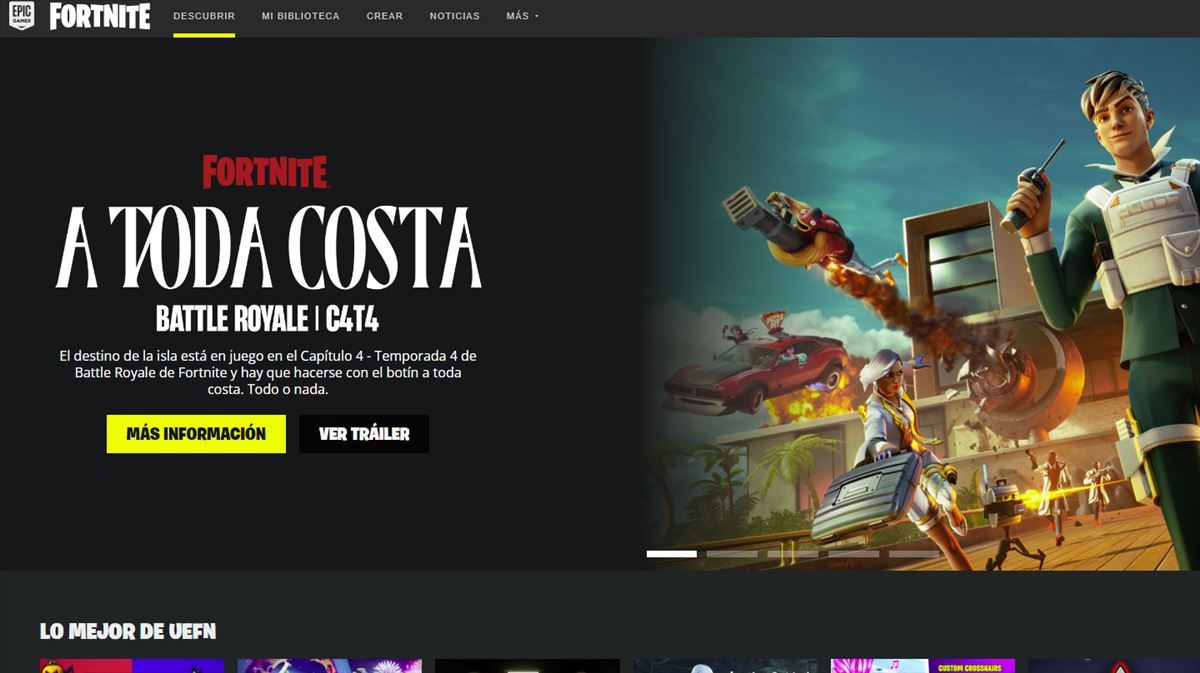
Task: Open the Custom Crosshairs island thumbnail
Action: [x=923, y=666]
